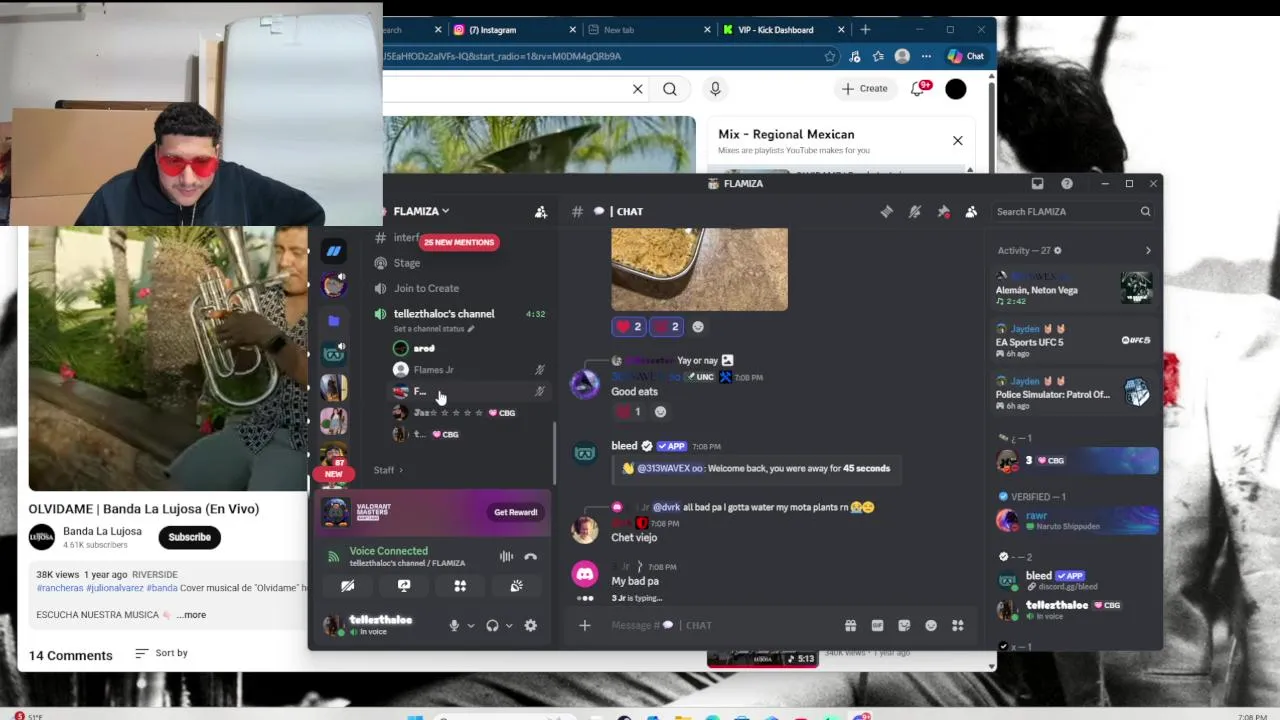Switch to Instagram browser tab
Screen dimensions: 1280x720
coord(514,30)
